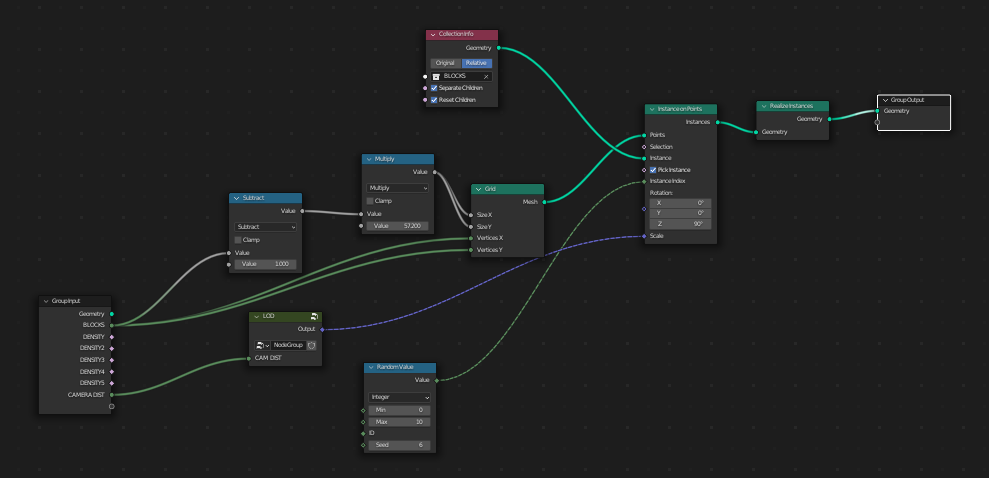Click the BLOCKS collection name field

point(461,76)
